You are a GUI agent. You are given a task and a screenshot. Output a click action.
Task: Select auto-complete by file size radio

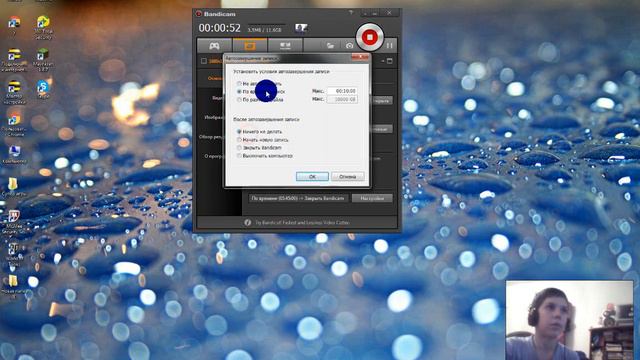coord(239,99)
